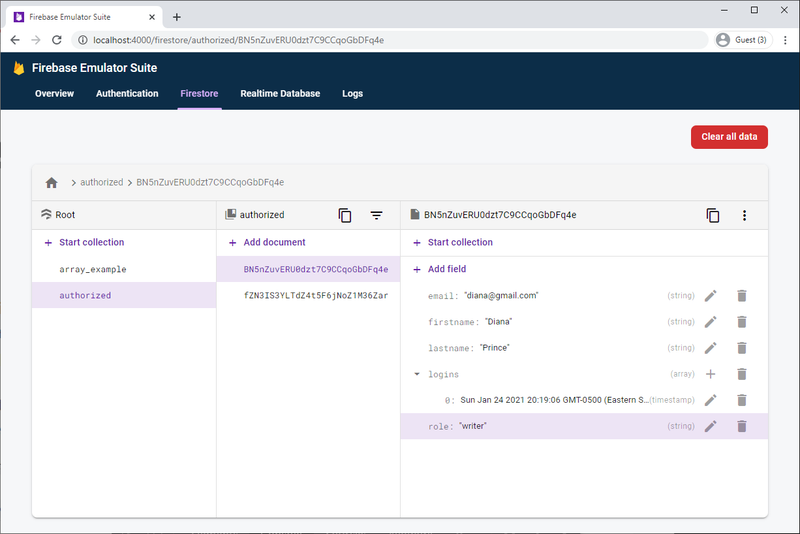Open the Realtime Database tab

pyautogui.click(x=280, y=94)
